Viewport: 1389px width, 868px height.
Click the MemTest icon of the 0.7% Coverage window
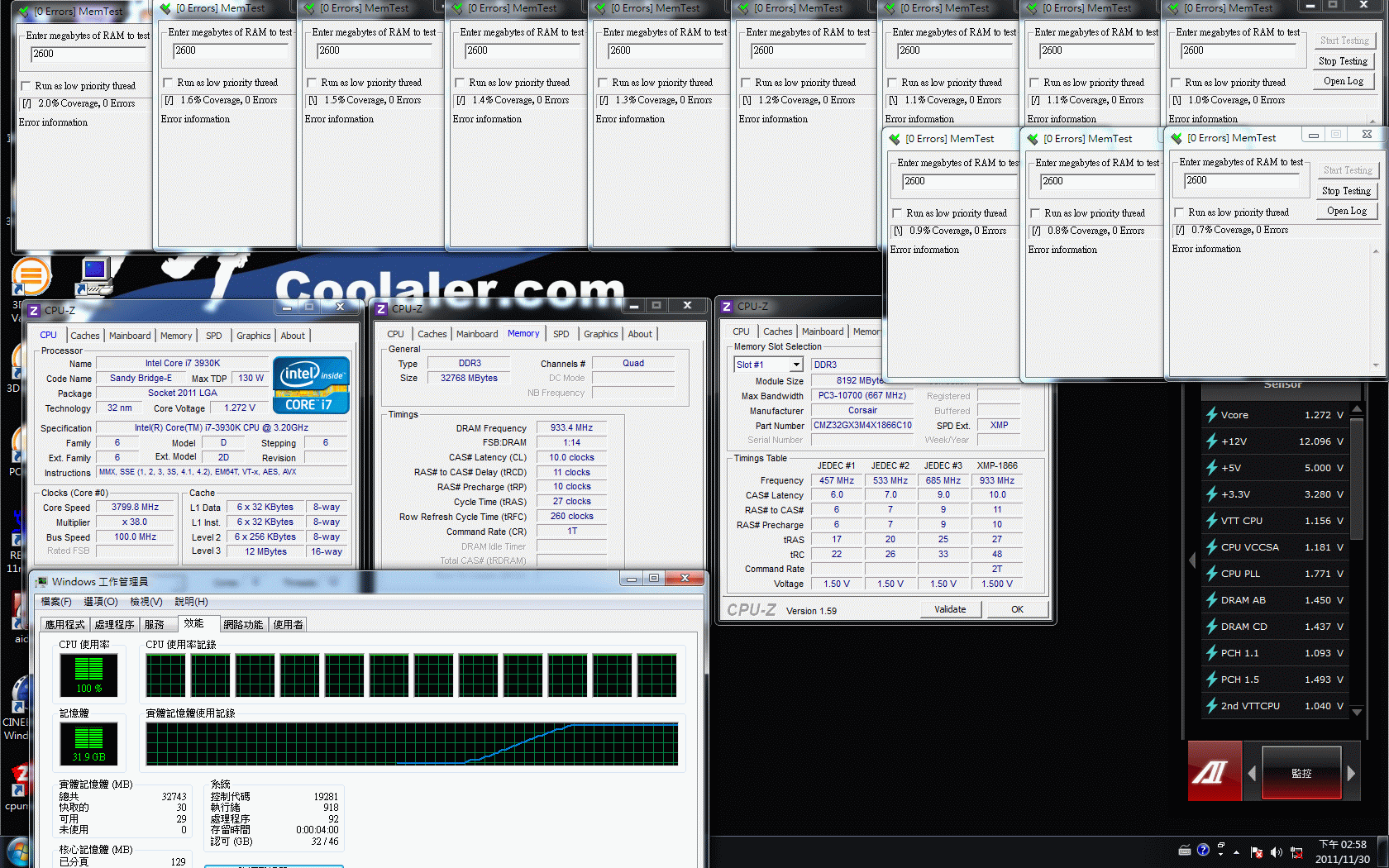click(1177, 138)
